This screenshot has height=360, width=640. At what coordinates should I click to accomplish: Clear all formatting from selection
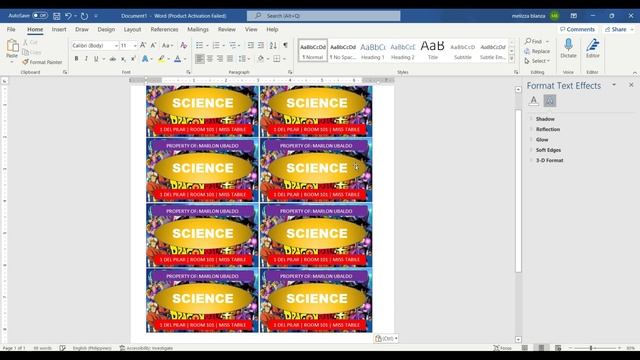pyautogui.click(x=184, y=45)
